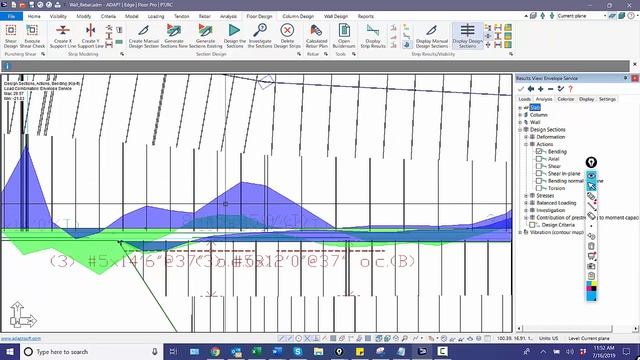This screenshot has height=360, width=640.
Task: Expand the Wall tree node
Action: pyautogui.click(x=520, y=122)
